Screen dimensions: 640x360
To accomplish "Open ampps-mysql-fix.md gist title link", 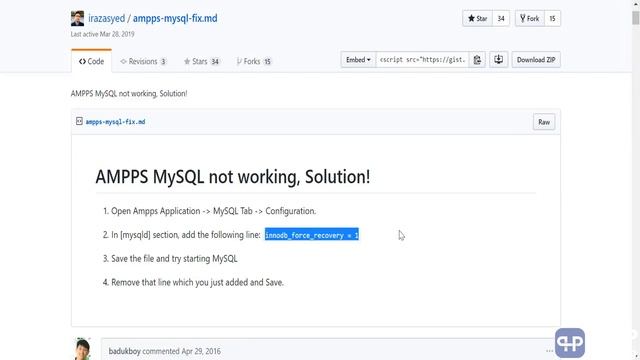I will [x=175, y=18].
